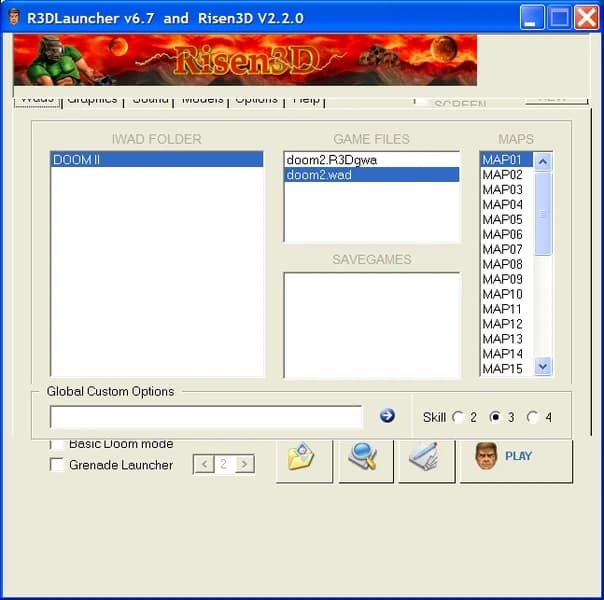Click the MAPS list scroll down arrow

(x=543, y=366)
